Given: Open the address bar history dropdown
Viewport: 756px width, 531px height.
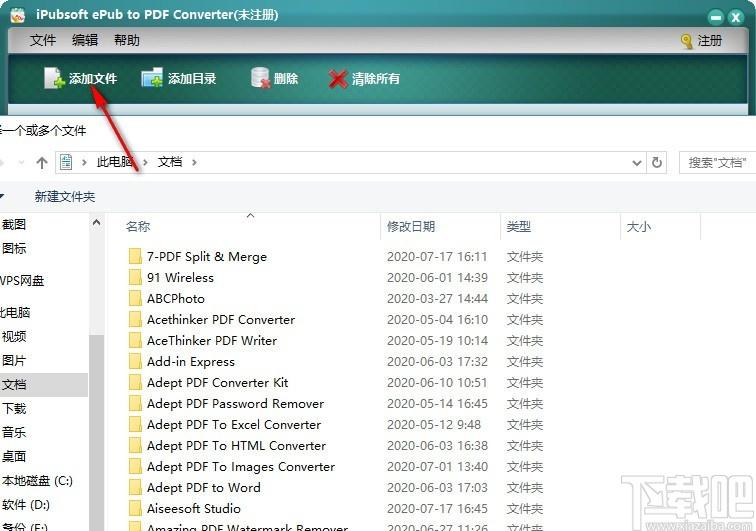Looking at the screenshot, I should 637,163.
